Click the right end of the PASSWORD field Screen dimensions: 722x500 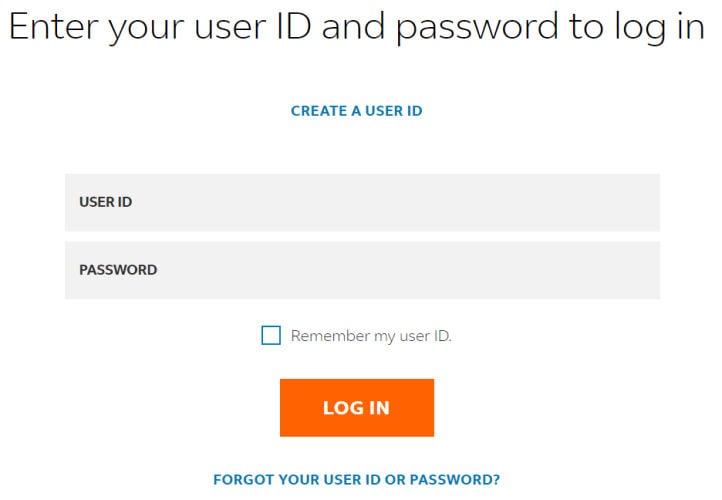pos(645,270)
